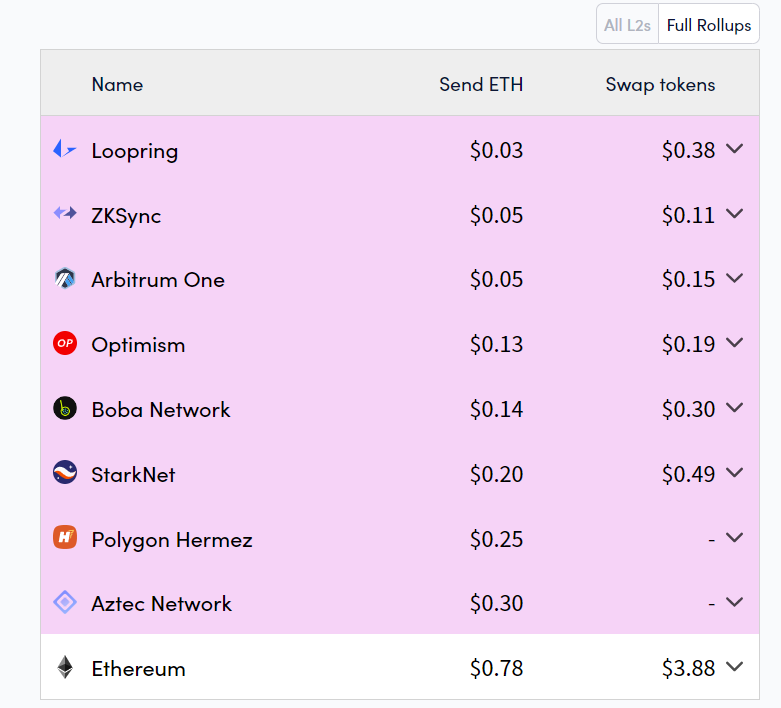
Task: Open the Arbitrum One name link
Action: coord(158,280)
